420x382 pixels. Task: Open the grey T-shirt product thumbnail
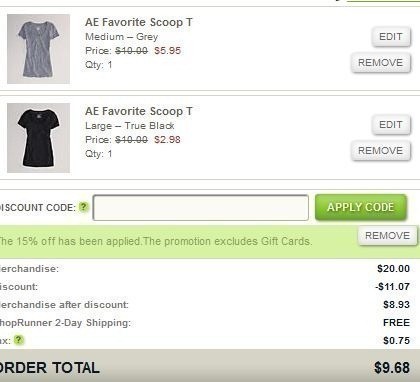(x=39, y=49)
